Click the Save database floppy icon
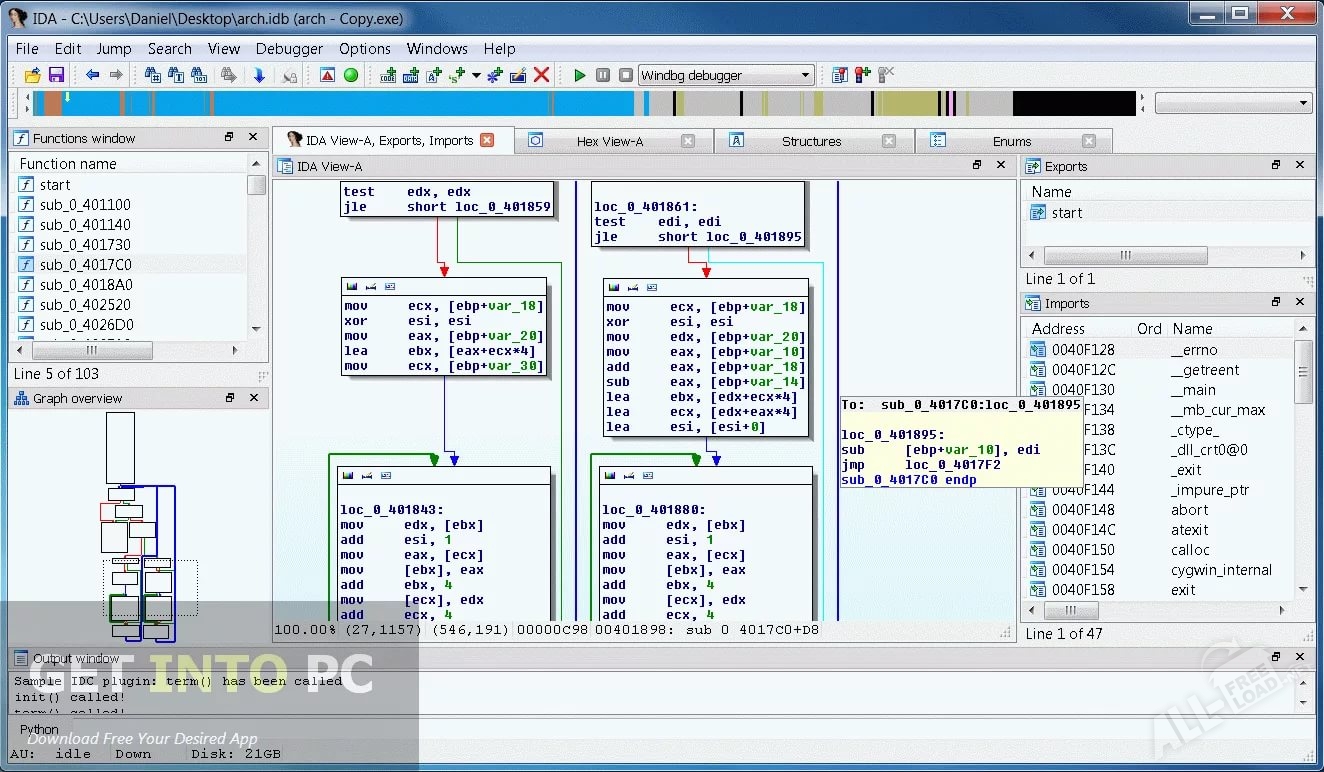The width and height of the screenshot is (1324, 772). tap(56, 75)
